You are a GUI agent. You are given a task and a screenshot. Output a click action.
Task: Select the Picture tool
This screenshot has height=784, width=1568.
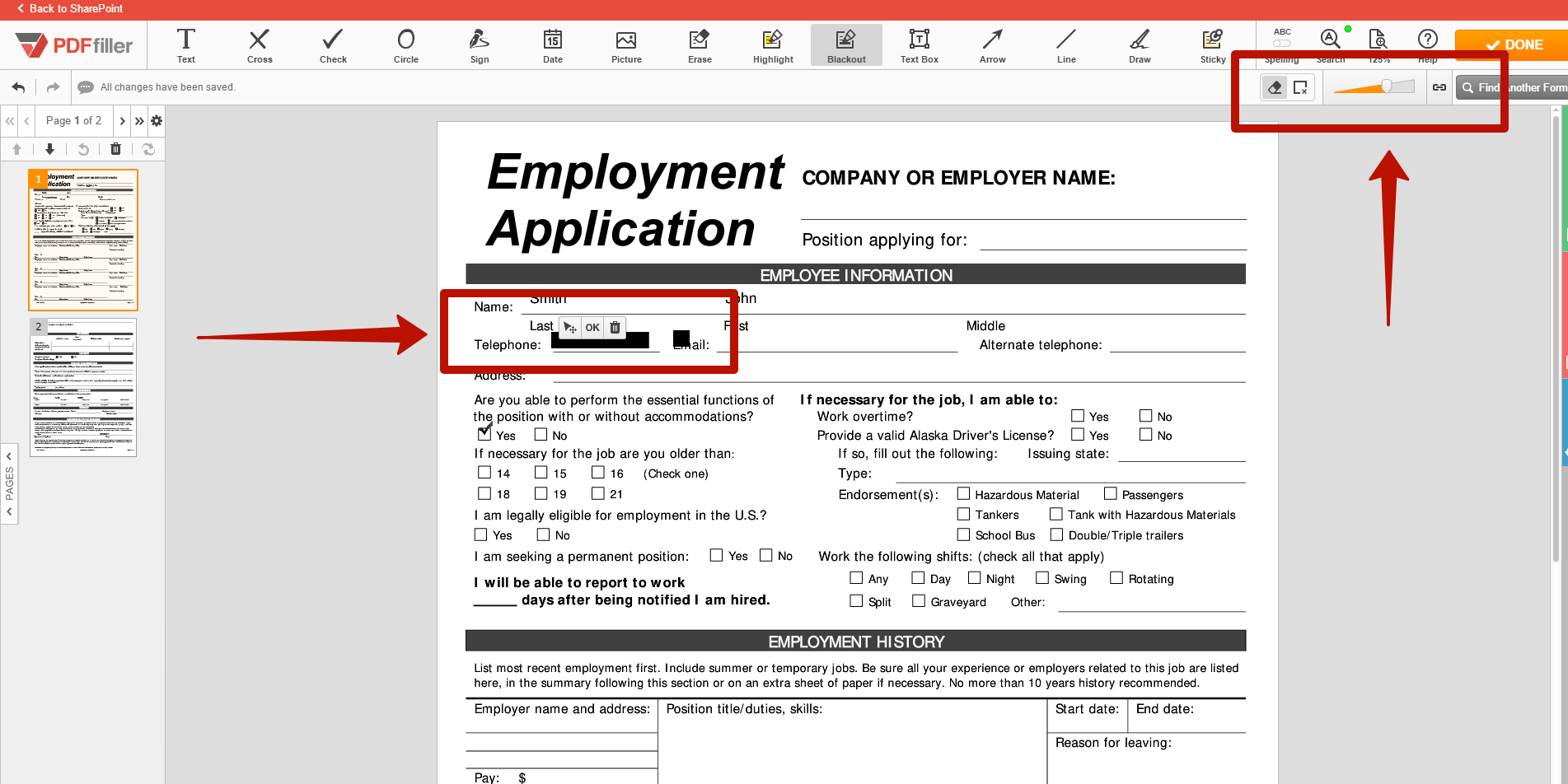(x=626, y=44)
